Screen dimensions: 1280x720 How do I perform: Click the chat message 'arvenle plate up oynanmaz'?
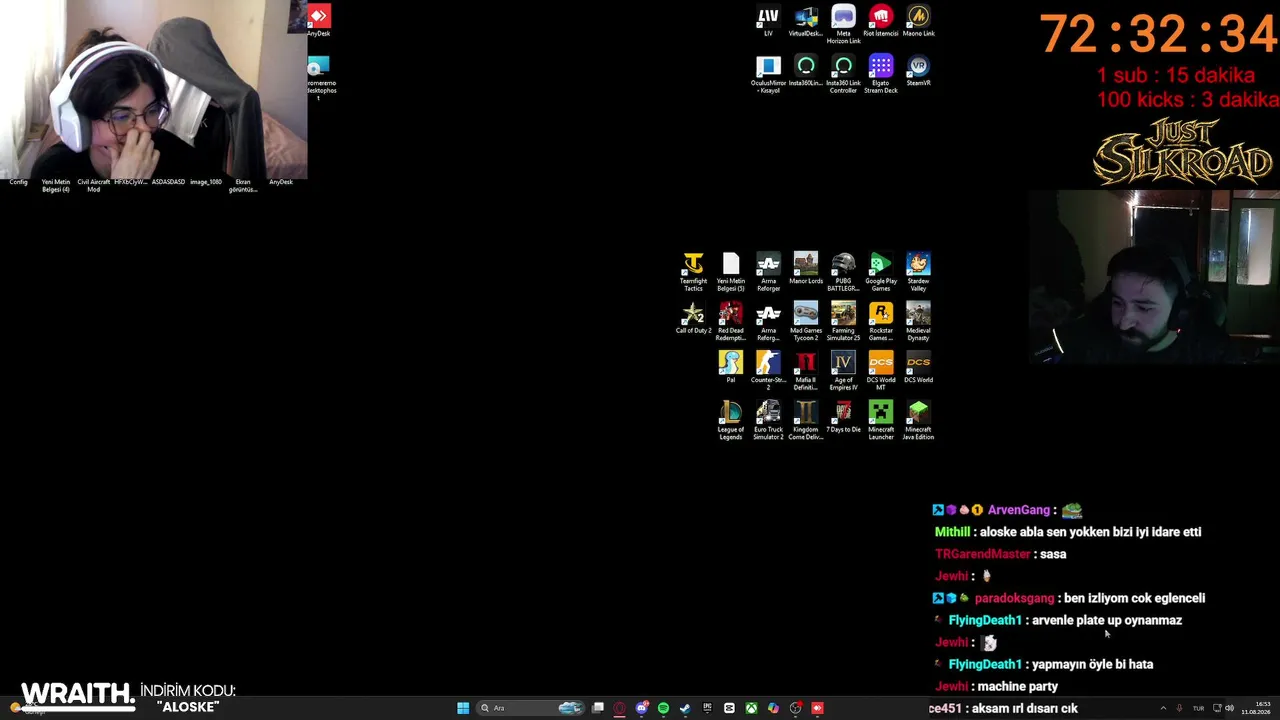tap(1107, 620)
